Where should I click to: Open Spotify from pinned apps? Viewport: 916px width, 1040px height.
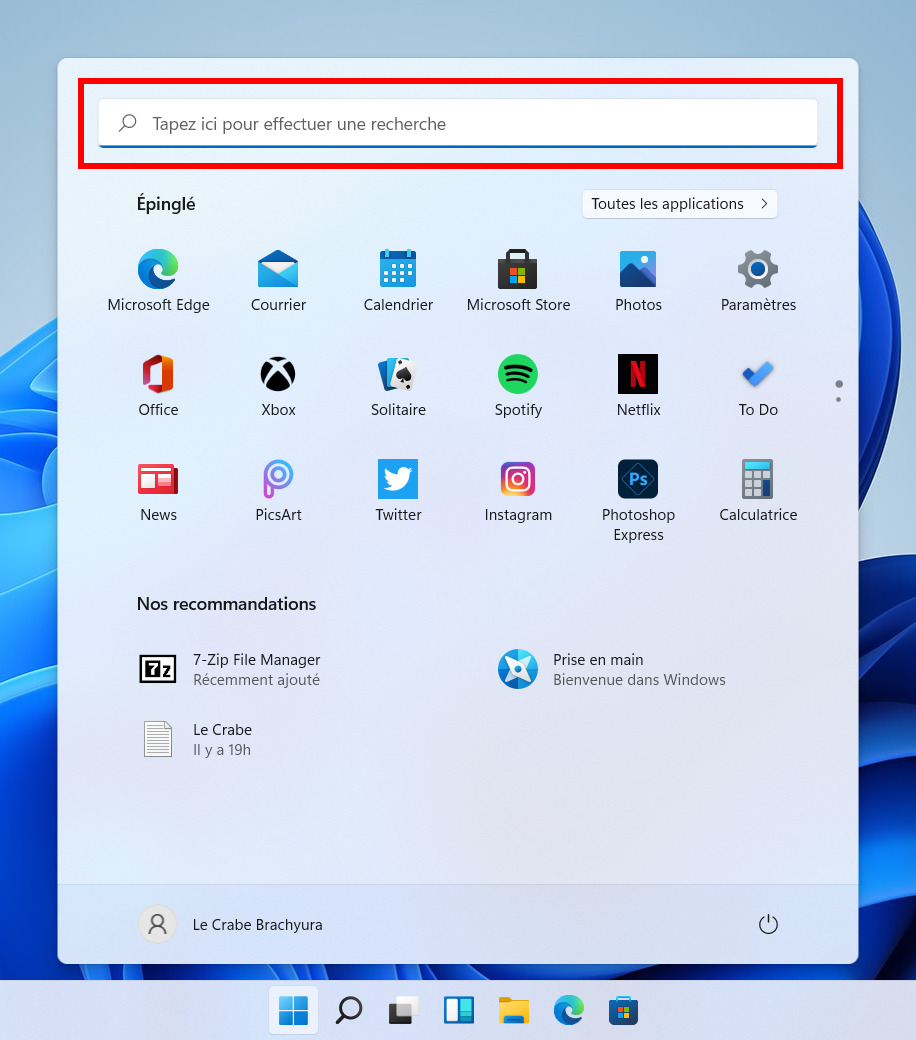click(518, 385)
